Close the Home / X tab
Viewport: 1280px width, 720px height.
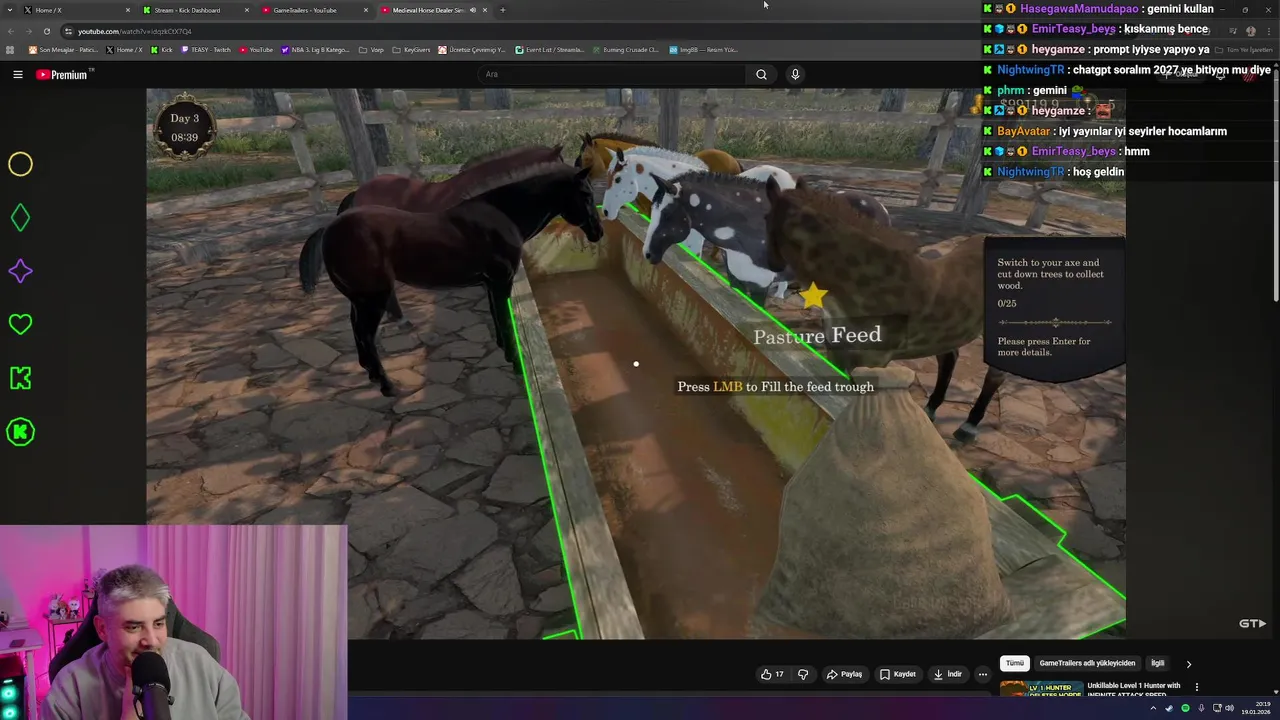(x=127, y=10)
